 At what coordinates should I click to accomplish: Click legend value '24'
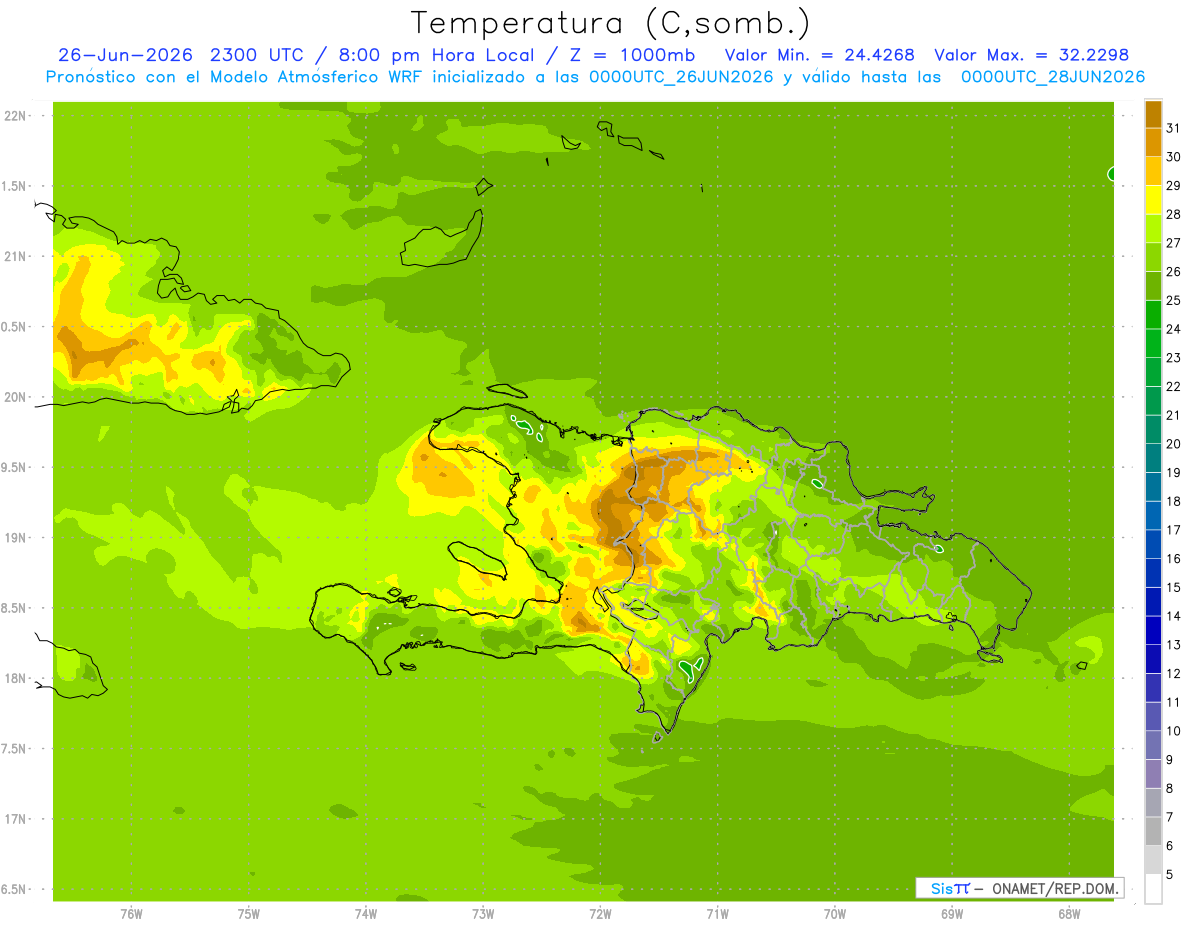click(1174, 329)
